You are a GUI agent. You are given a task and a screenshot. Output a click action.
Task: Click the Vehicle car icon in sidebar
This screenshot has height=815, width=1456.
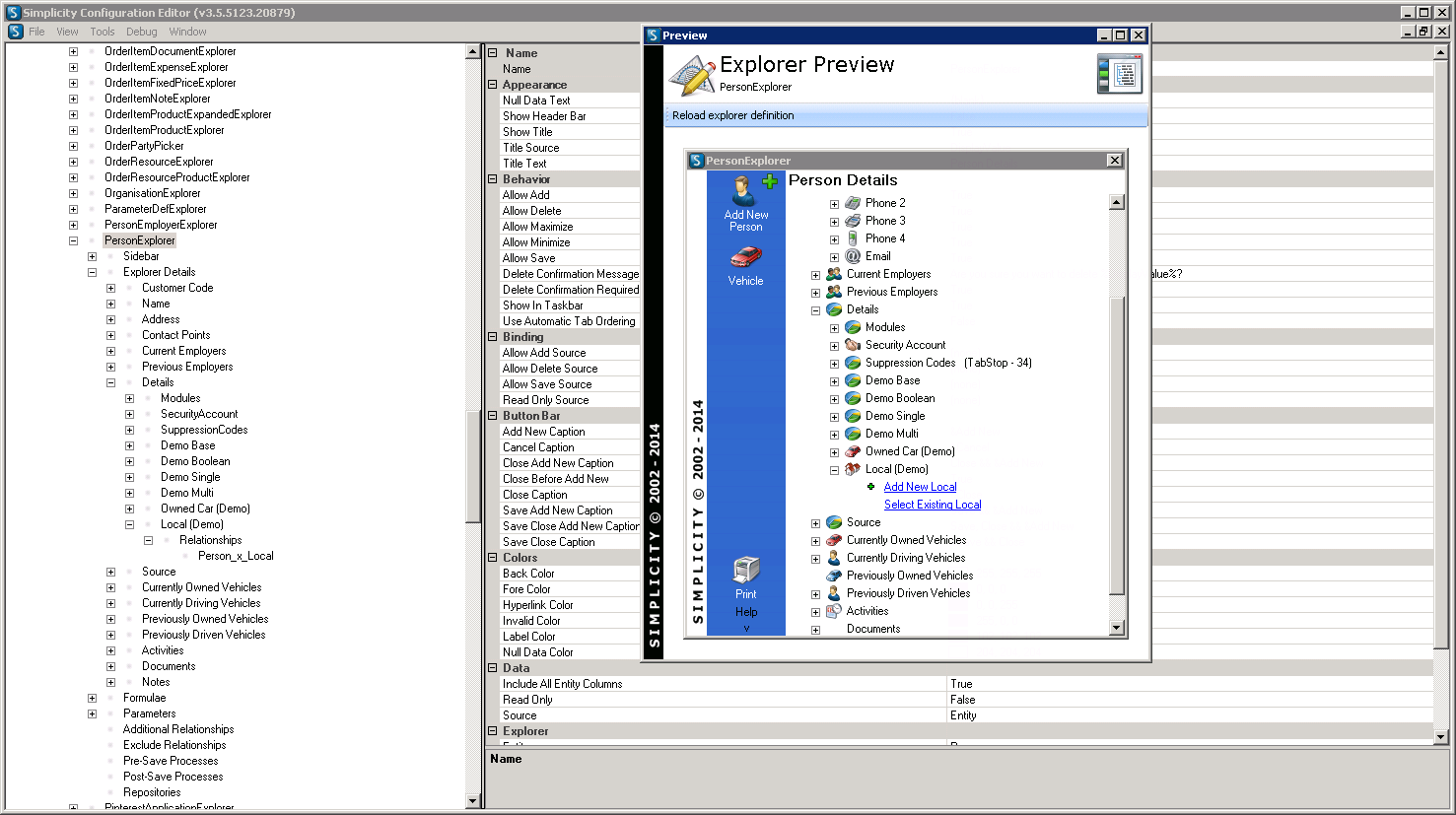746,258
